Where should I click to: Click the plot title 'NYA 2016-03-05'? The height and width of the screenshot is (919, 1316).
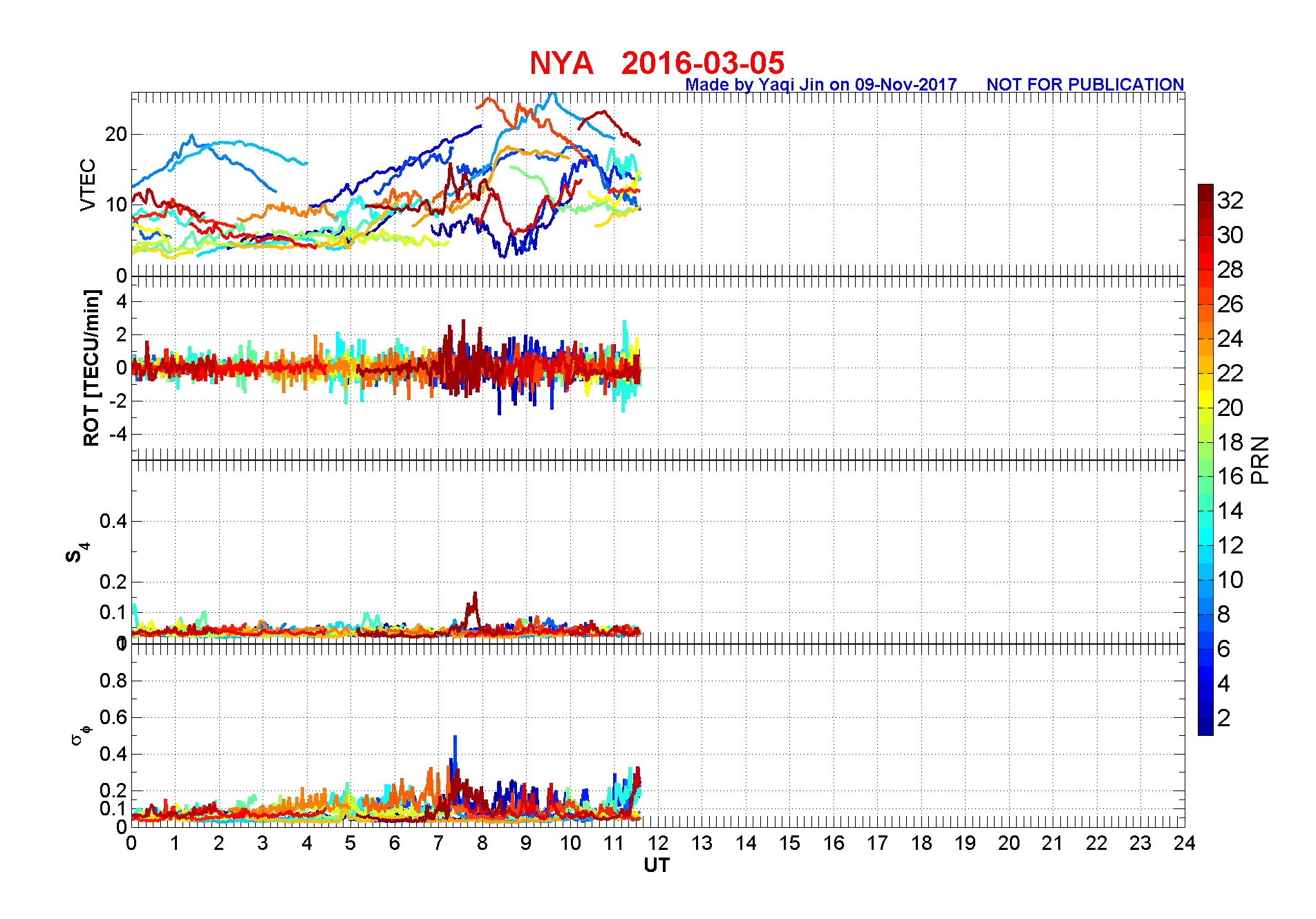click(657, 63)
